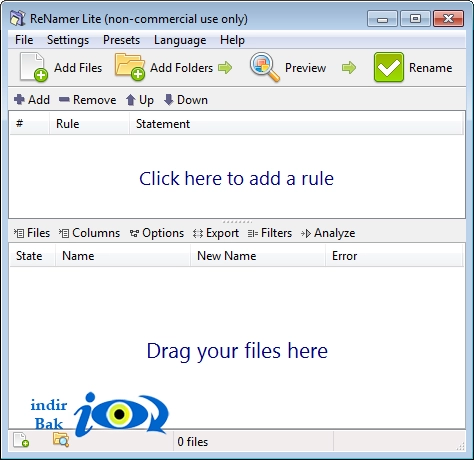Click the Analyze button
The width and height of the screenshot is (474, 460).
click(328, 233)
